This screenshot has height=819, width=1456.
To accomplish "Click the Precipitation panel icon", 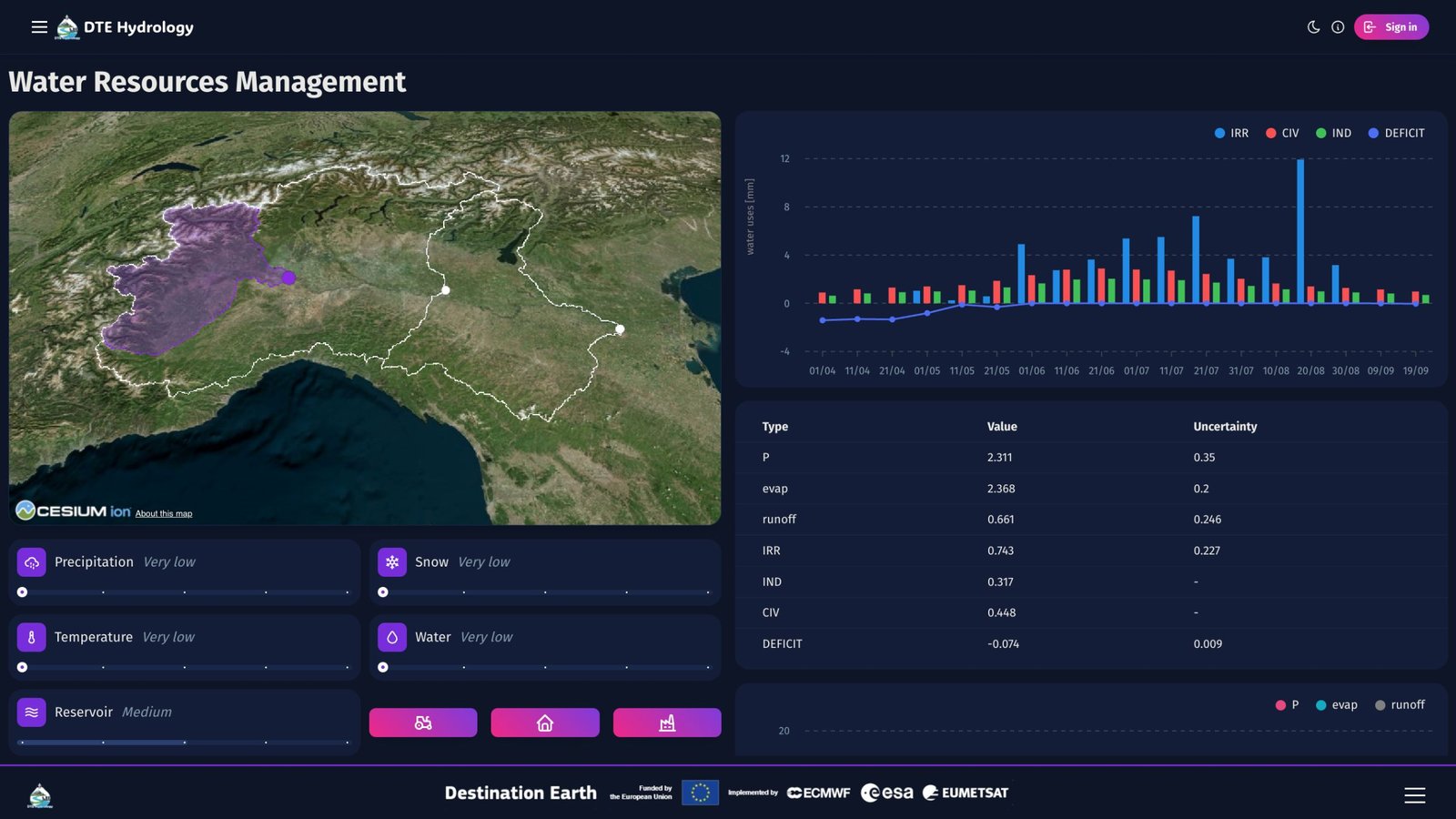I will click(x=31, y=561).
